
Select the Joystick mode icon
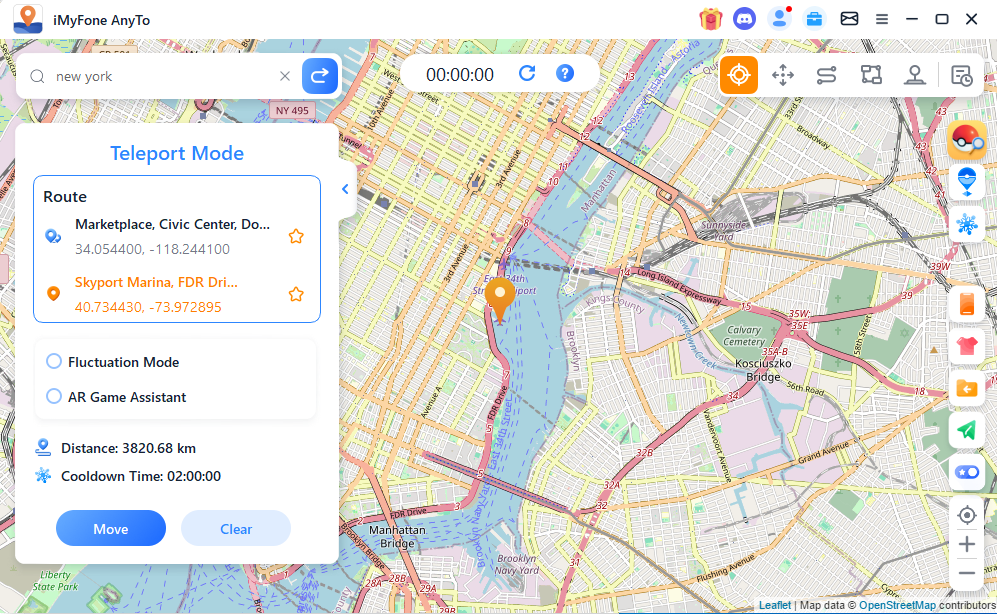pos(914,75)
